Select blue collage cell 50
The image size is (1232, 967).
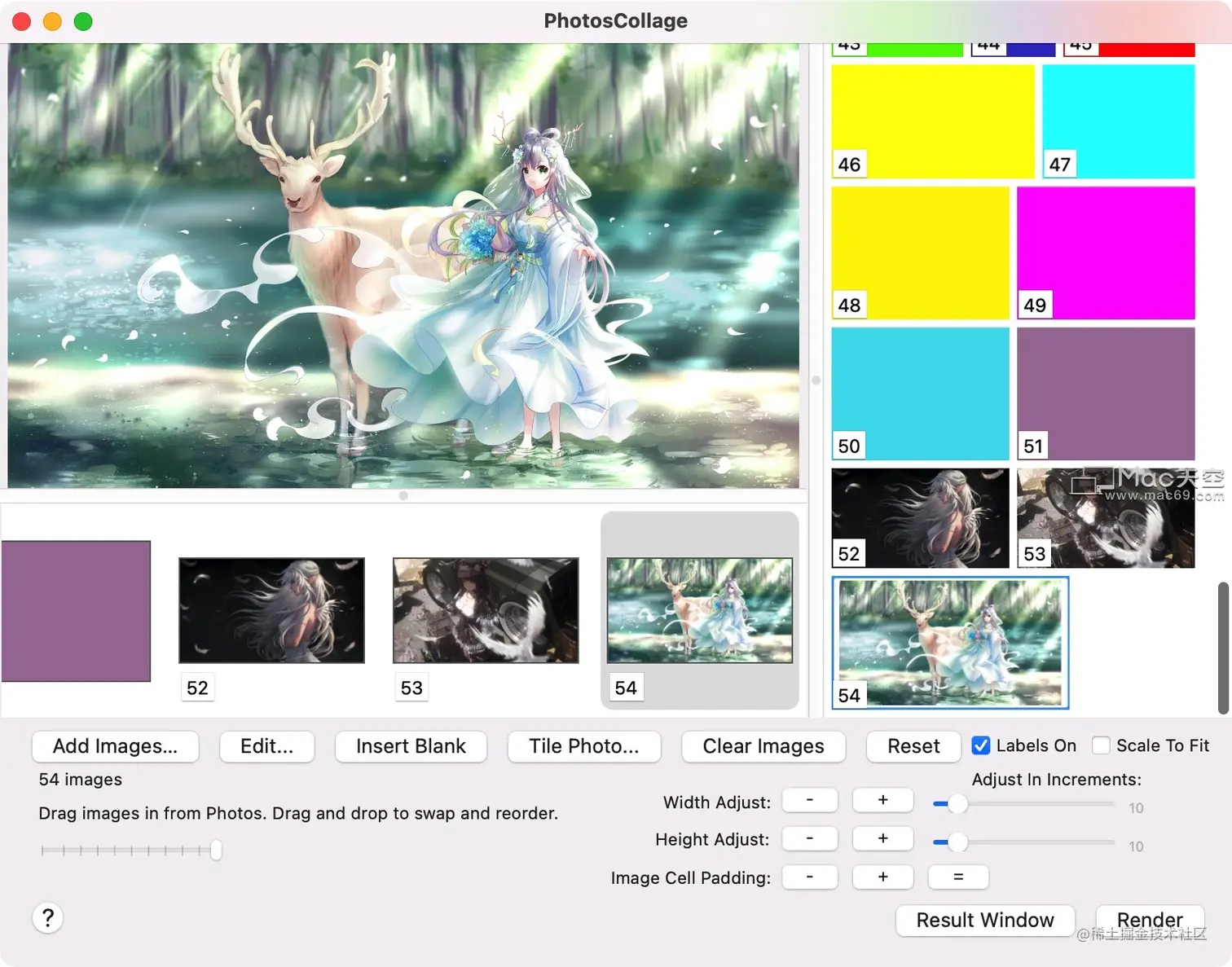point(921,394)
